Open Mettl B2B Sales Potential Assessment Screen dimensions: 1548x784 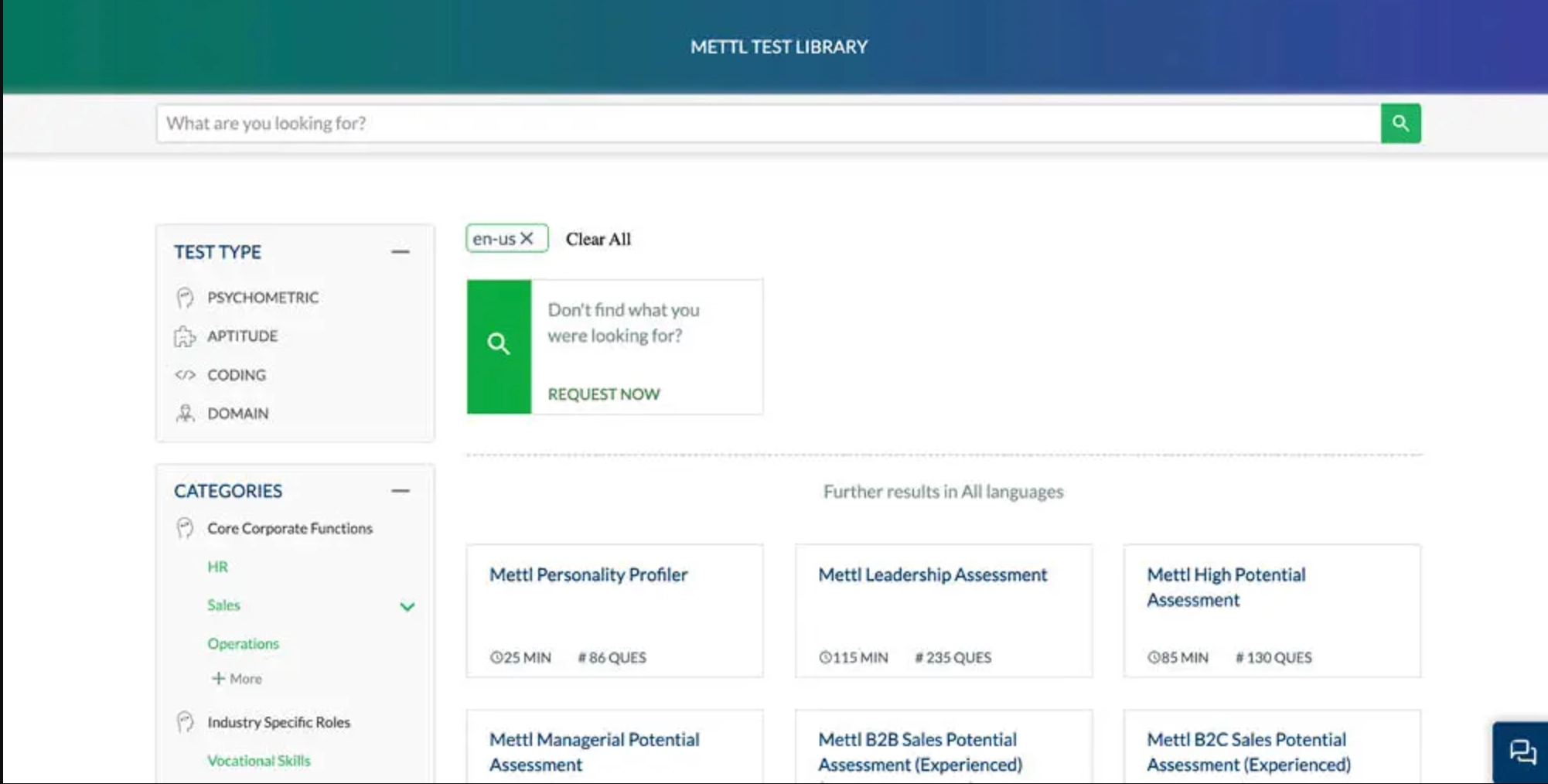(920, 752)
